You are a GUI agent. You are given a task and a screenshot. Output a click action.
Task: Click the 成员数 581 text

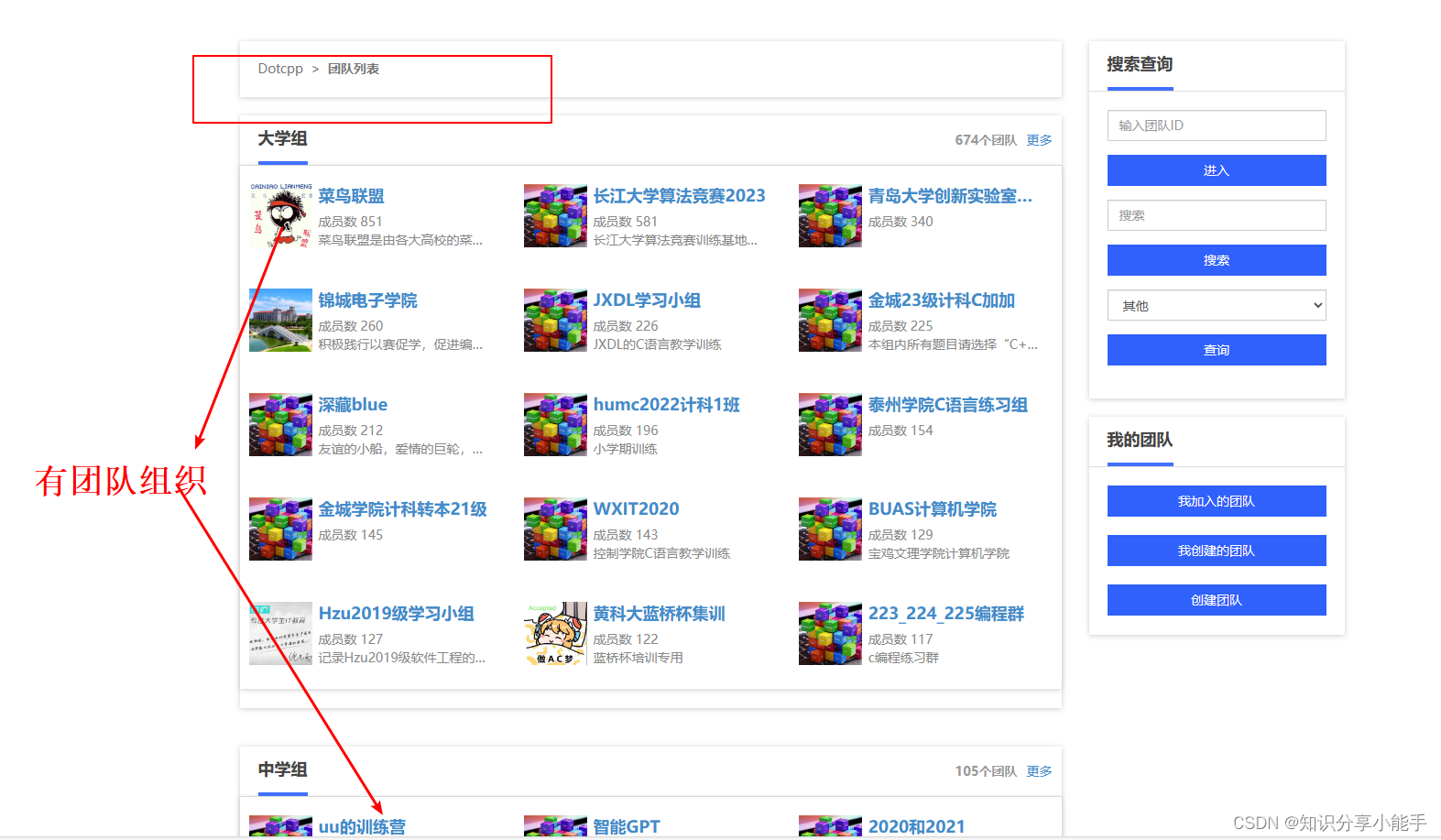tap(625, 222)
